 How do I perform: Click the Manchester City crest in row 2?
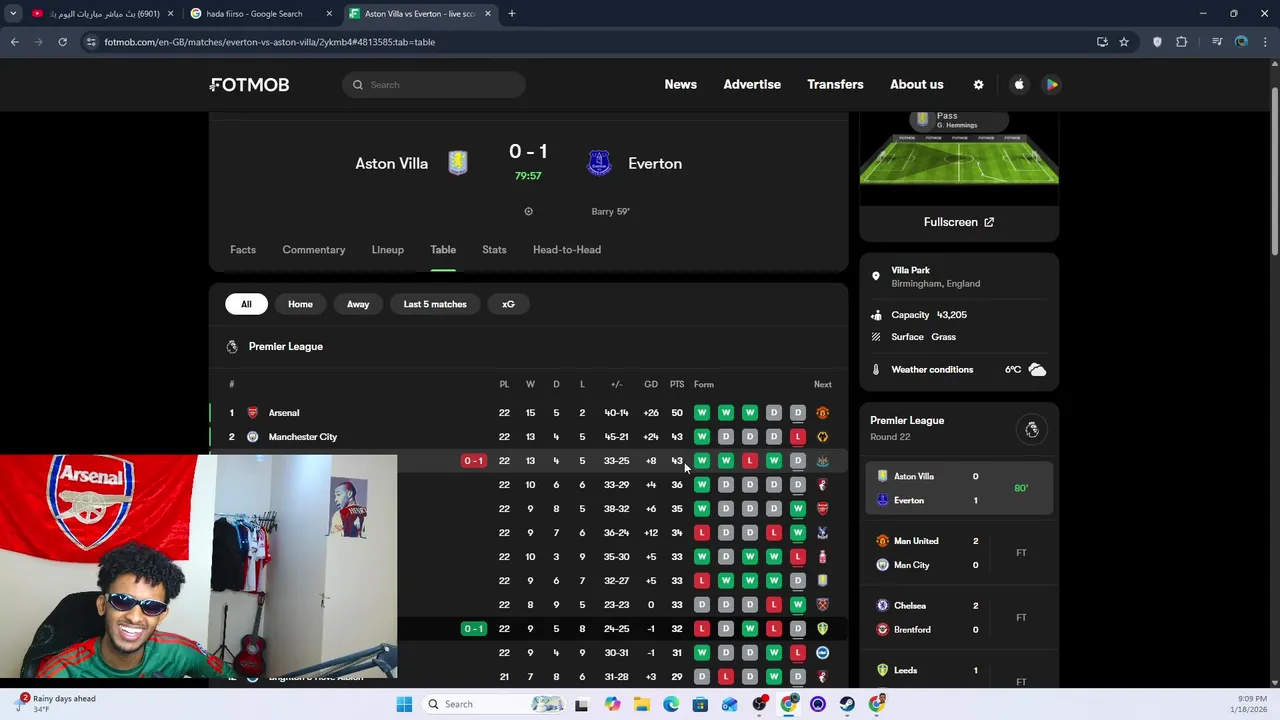click(x=252, y=437)
